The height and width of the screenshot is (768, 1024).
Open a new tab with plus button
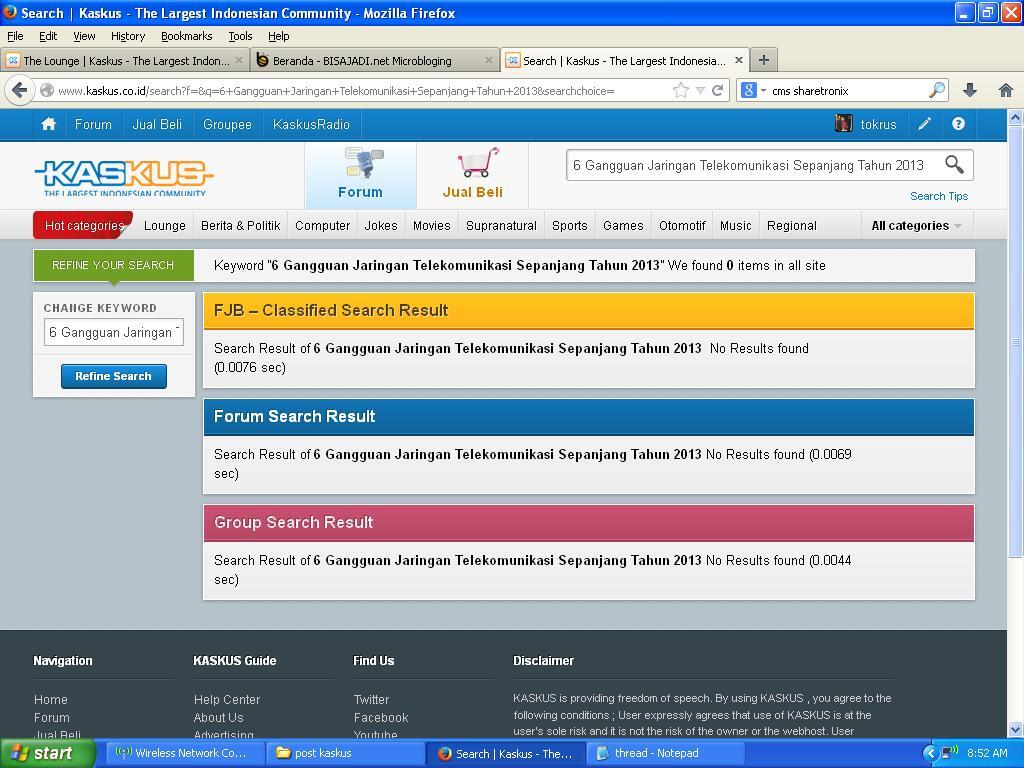(763, 60)
